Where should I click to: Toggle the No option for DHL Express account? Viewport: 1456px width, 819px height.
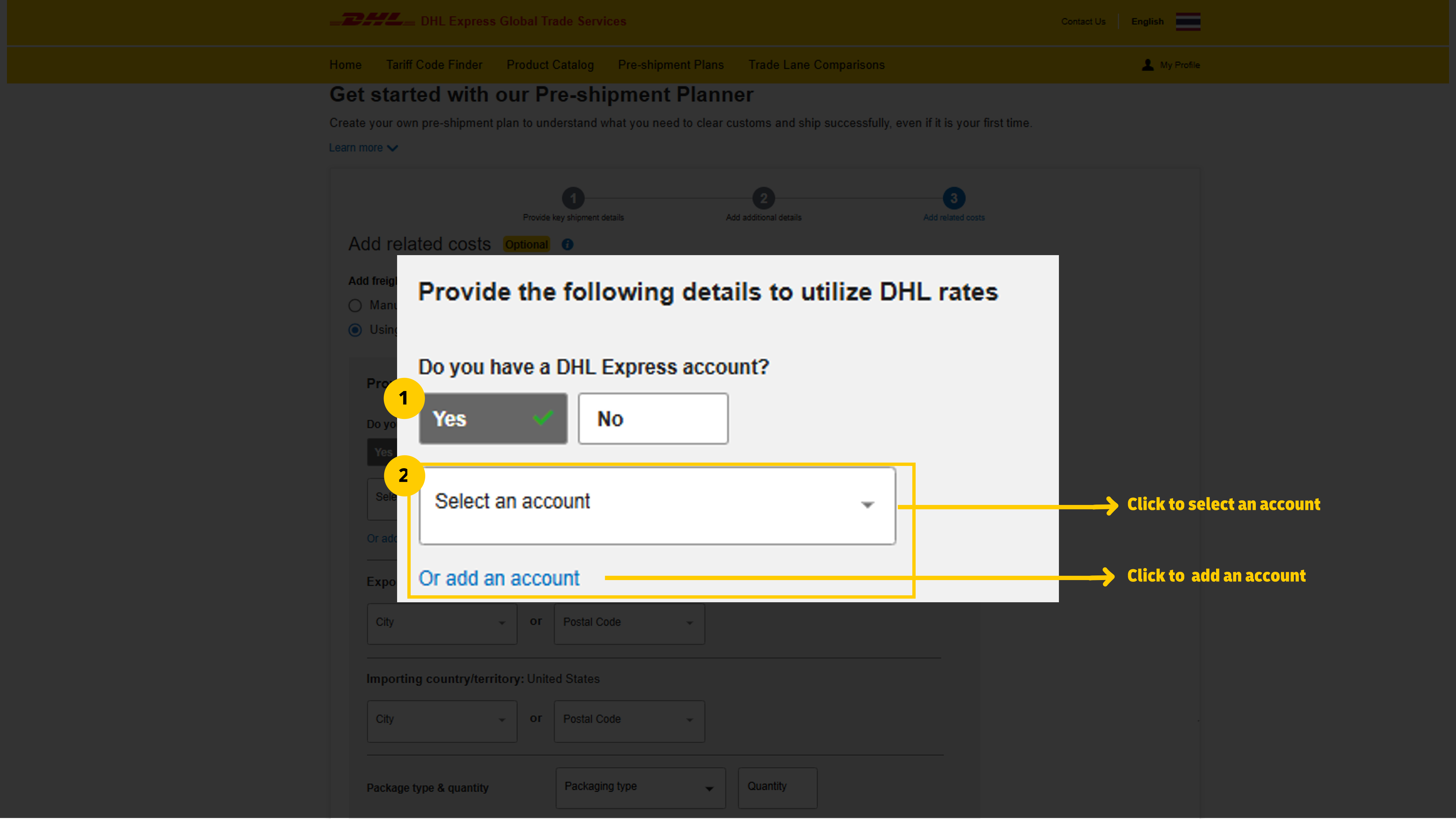(653, 418)
